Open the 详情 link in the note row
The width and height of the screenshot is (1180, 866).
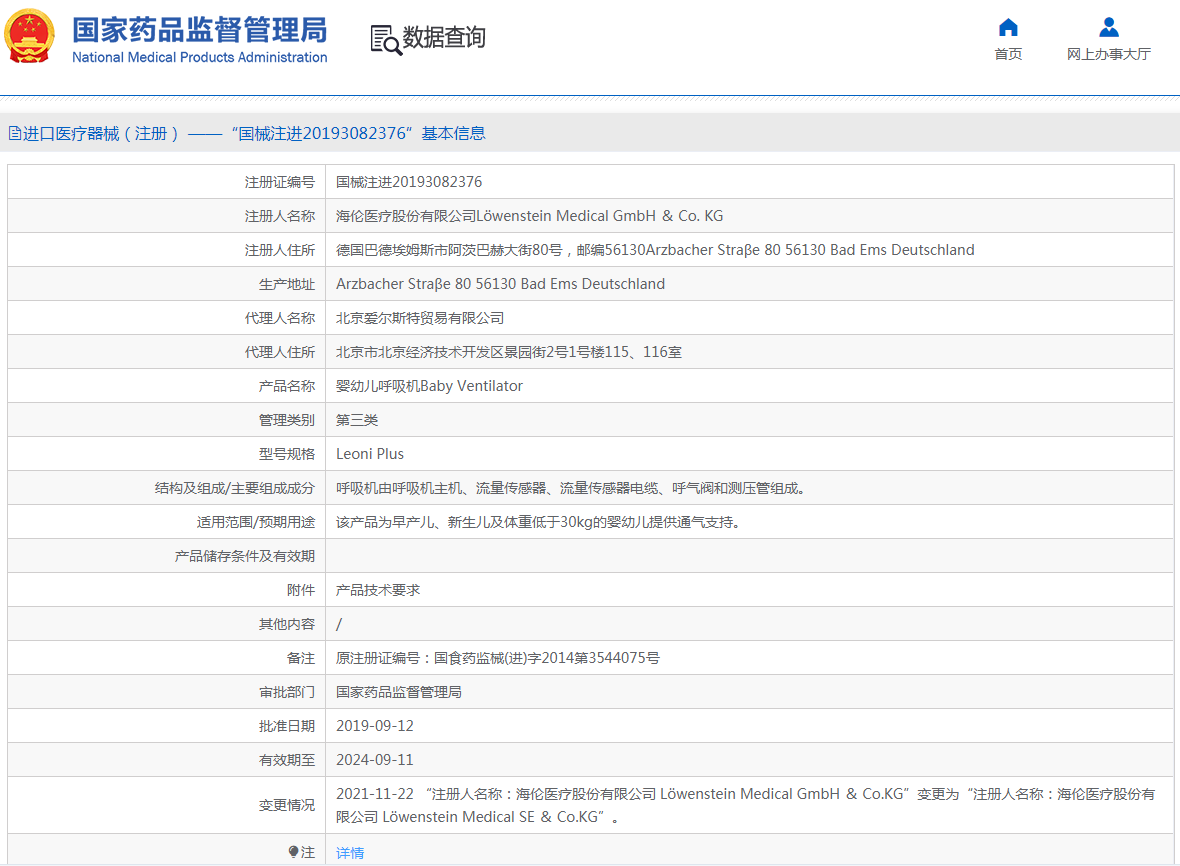pos(350,853)
